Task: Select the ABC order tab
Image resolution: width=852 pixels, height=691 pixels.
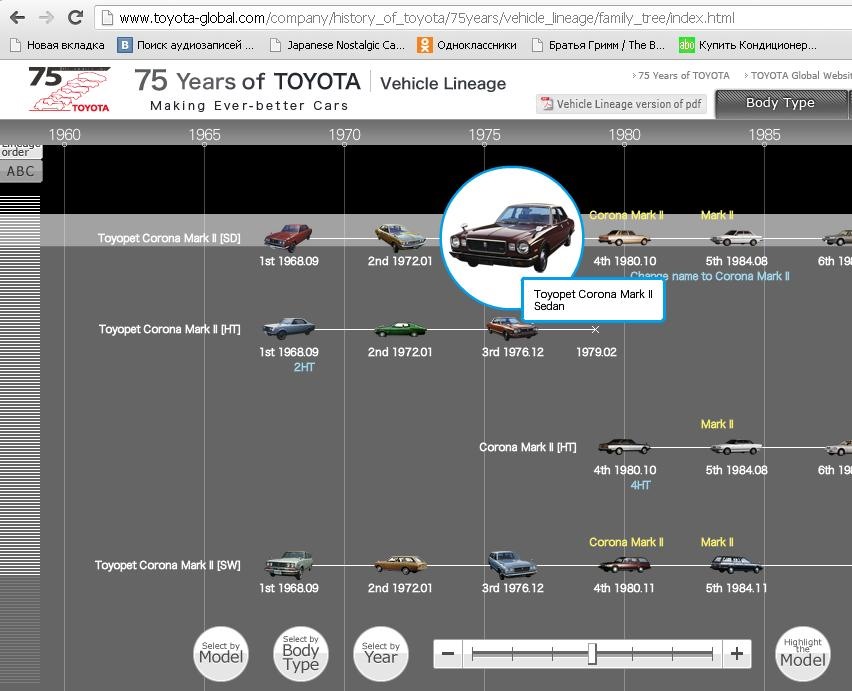Action: [x=21, y=171]
